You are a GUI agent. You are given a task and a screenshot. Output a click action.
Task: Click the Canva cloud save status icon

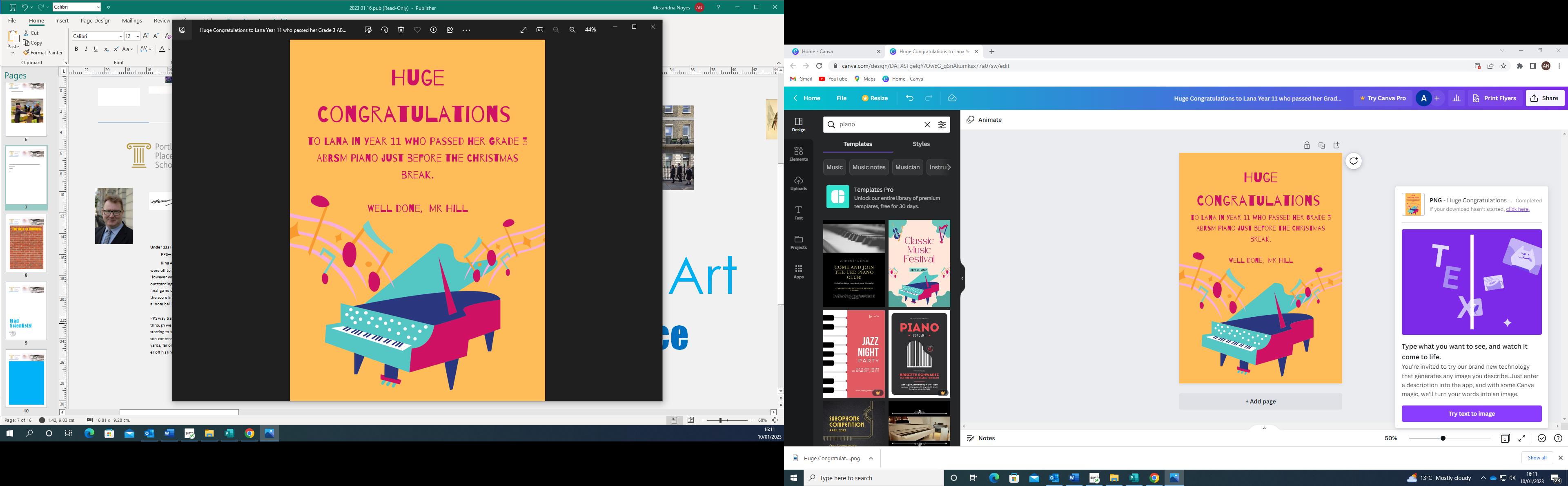coord(953,98)
